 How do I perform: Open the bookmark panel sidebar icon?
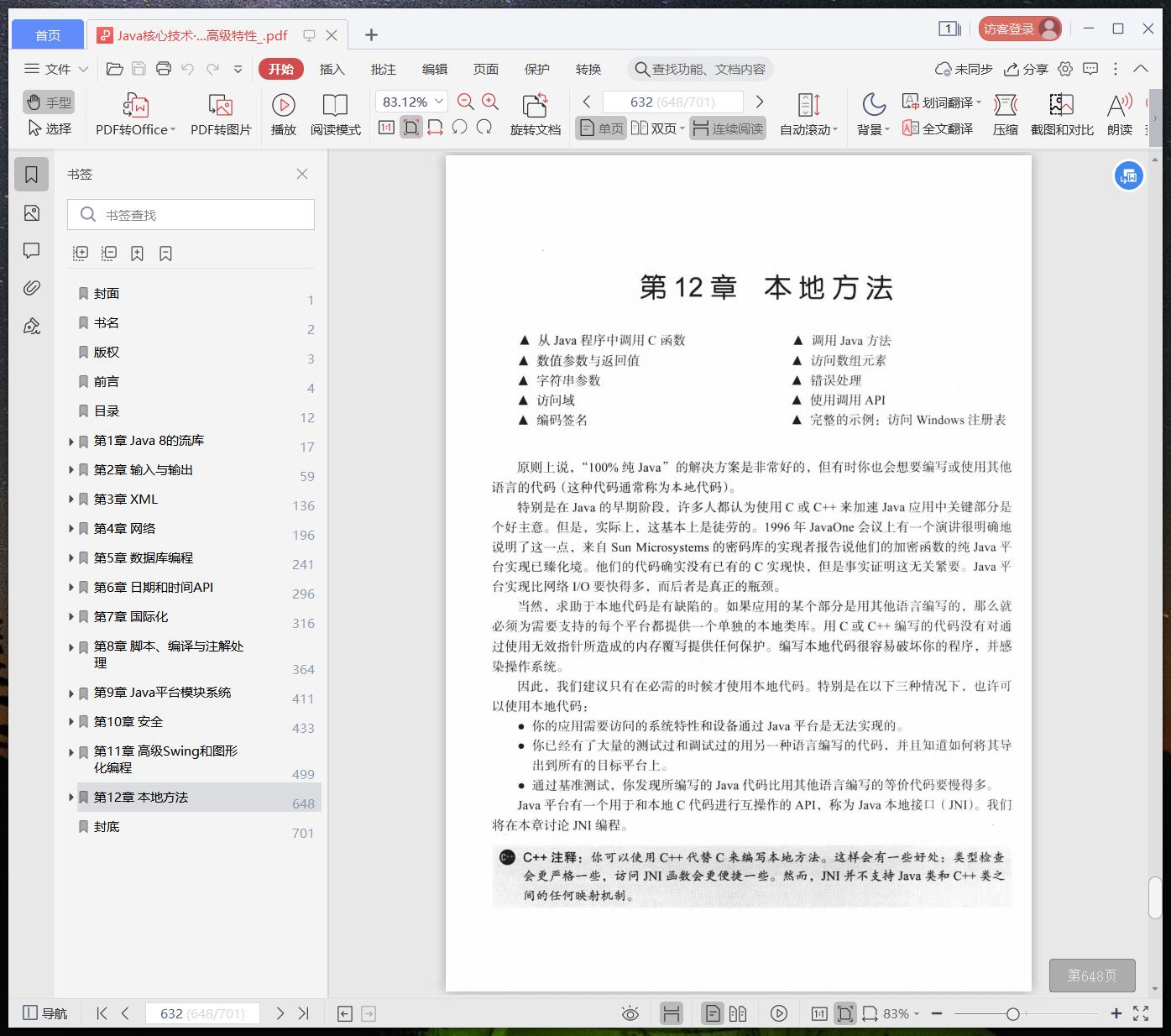click(x=32, y=175)
